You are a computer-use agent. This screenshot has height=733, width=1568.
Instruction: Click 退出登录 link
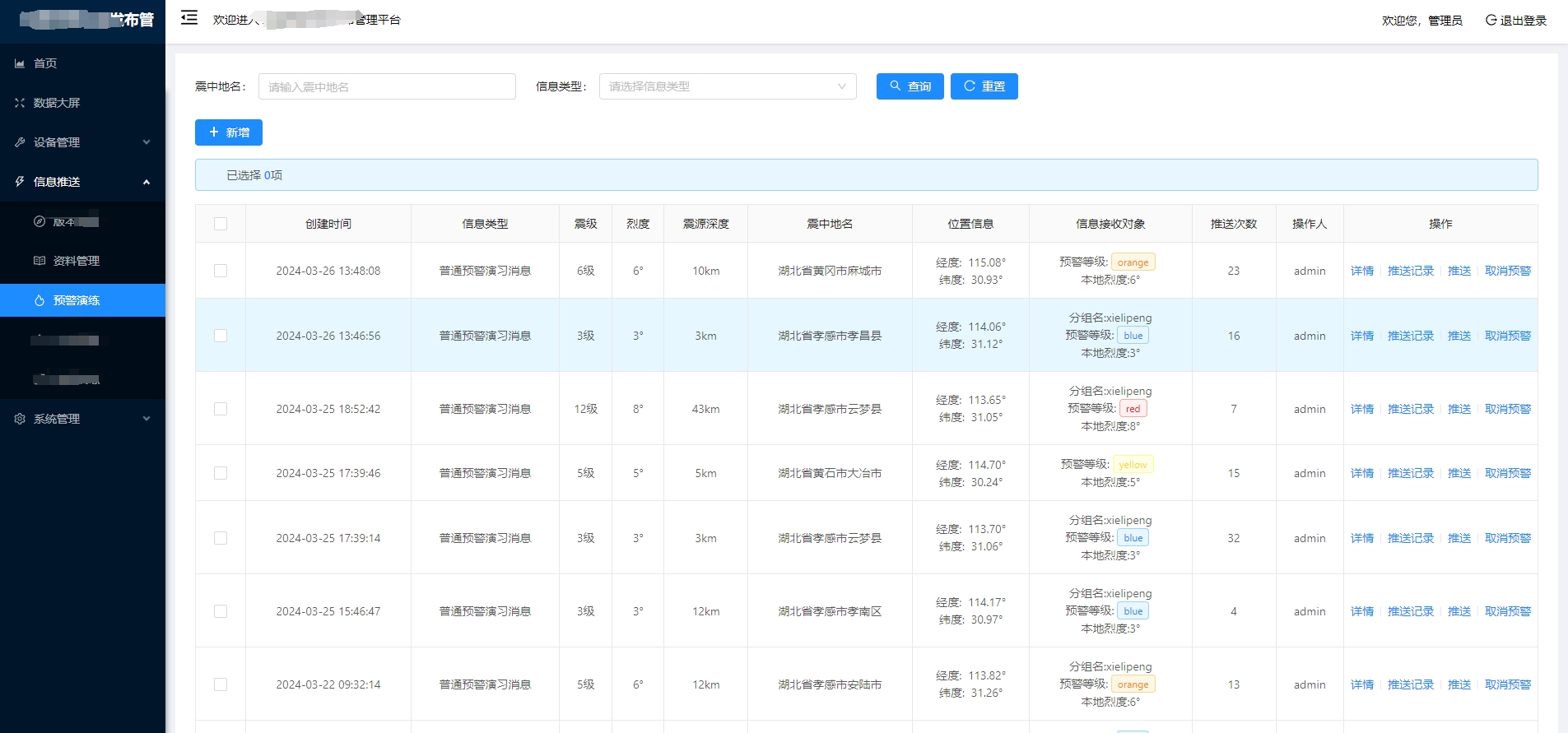point(1516,21)
